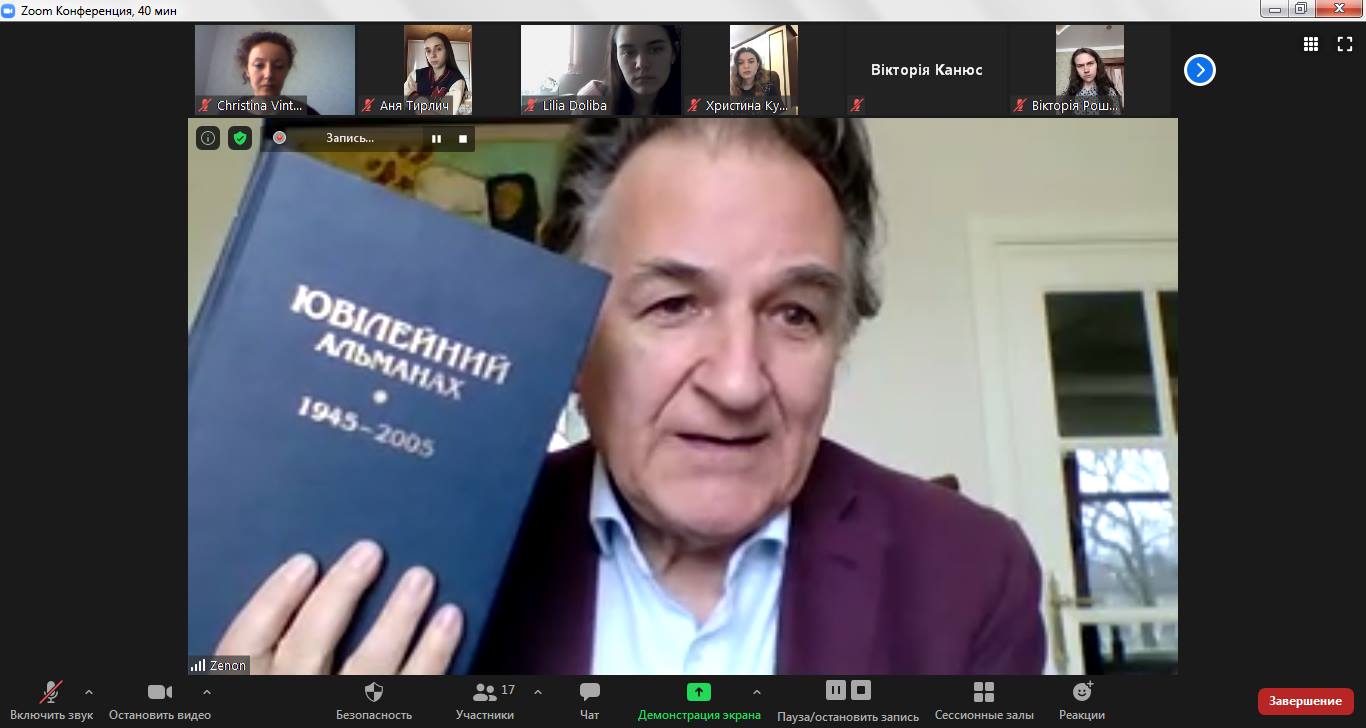This screenshot has width=1366, height=728.
Task: Stop recording in bottom toolbar
Action: (x=861, y=690)
